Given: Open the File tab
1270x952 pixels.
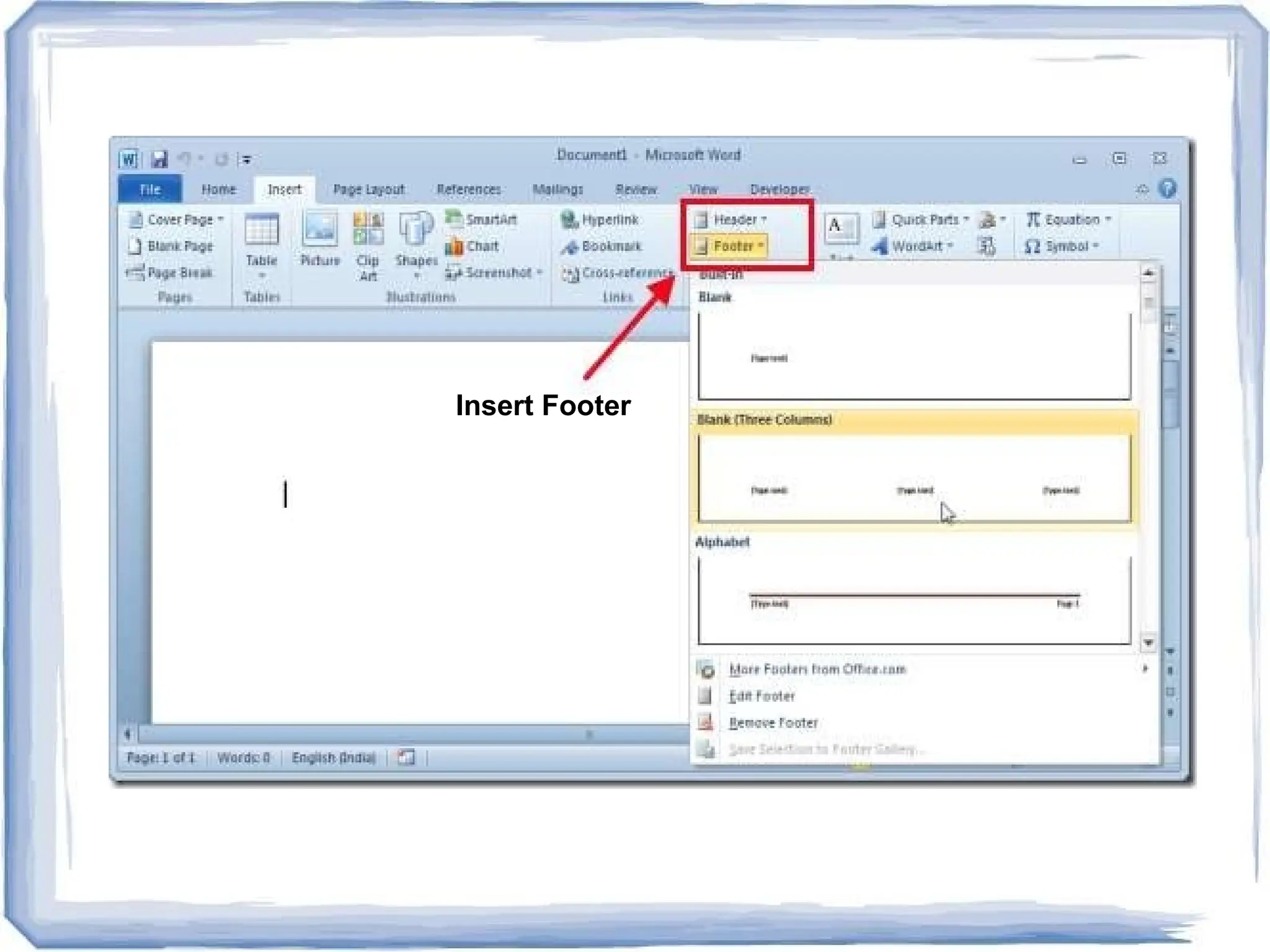Looking at the screenshot, I should click(149, 189).
